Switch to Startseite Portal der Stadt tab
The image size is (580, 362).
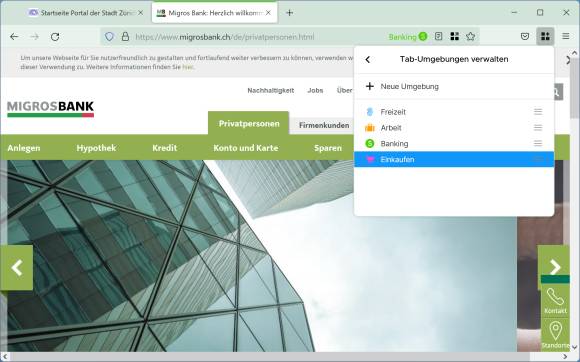pyautogui.click(x=86, y=13)
